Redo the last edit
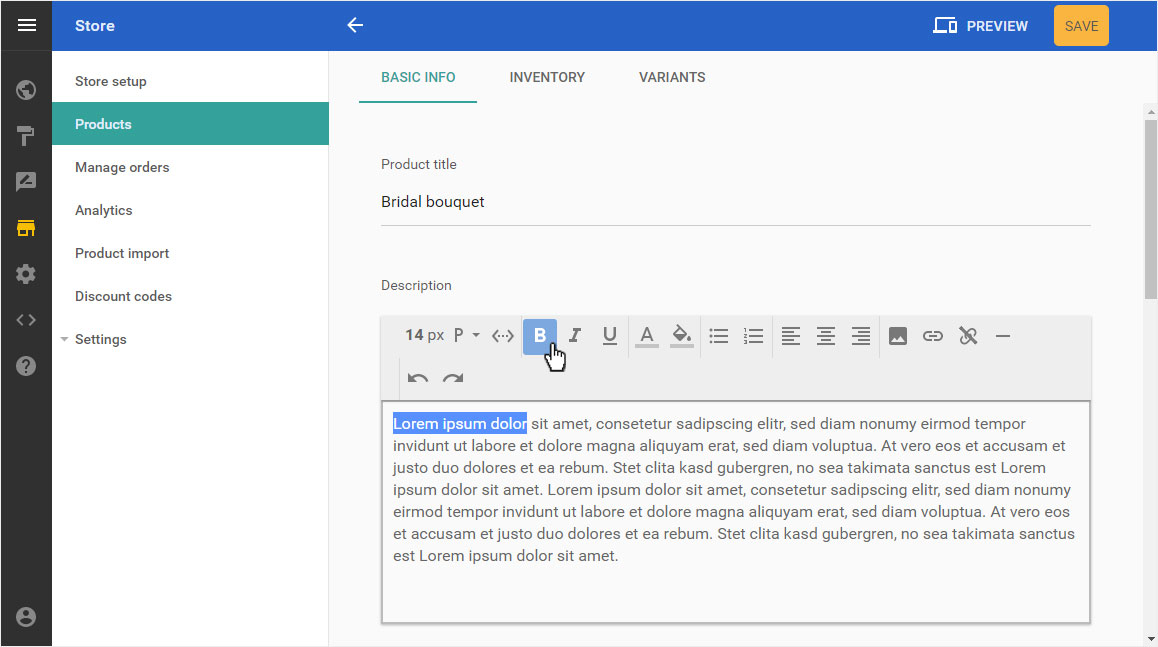 point(453,378)
